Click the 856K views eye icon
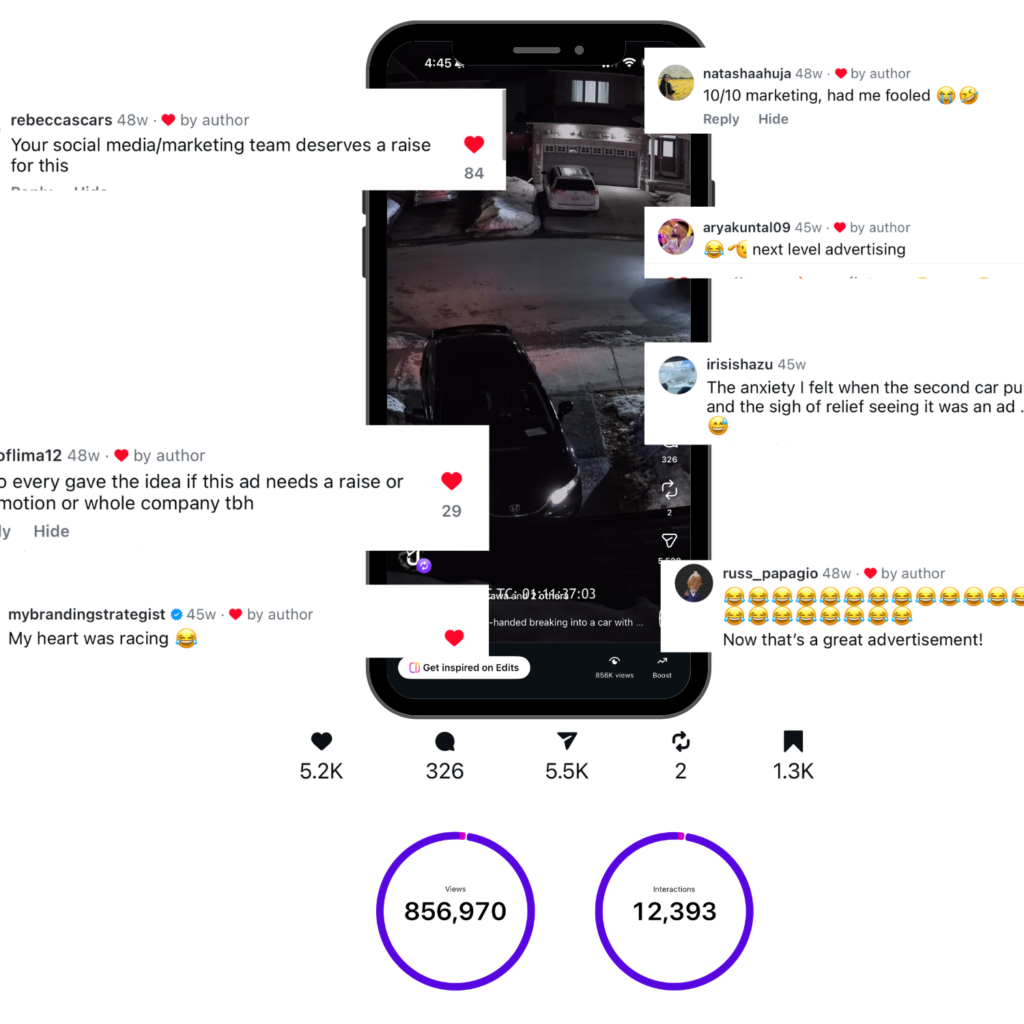1024x1024 pixels. [x=615, y=661]
